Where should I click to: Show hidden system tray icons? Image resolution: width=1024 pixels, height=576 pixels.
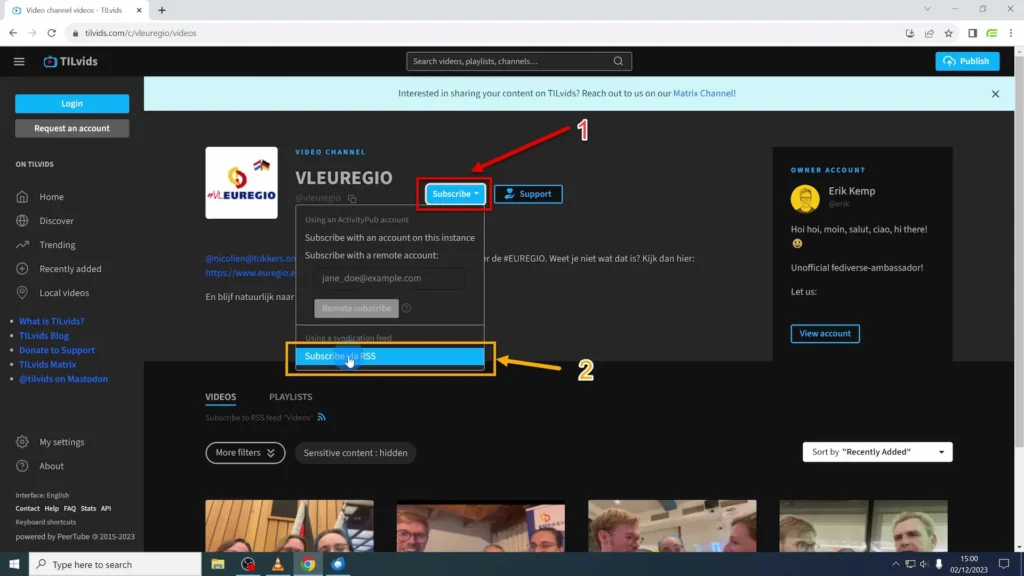coord(895,564)
